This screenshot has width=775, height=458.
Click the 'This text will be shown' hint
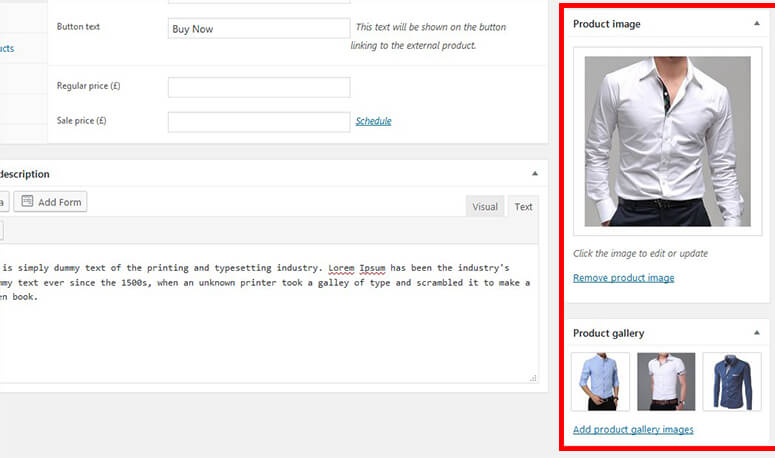(x=429, y=36)
